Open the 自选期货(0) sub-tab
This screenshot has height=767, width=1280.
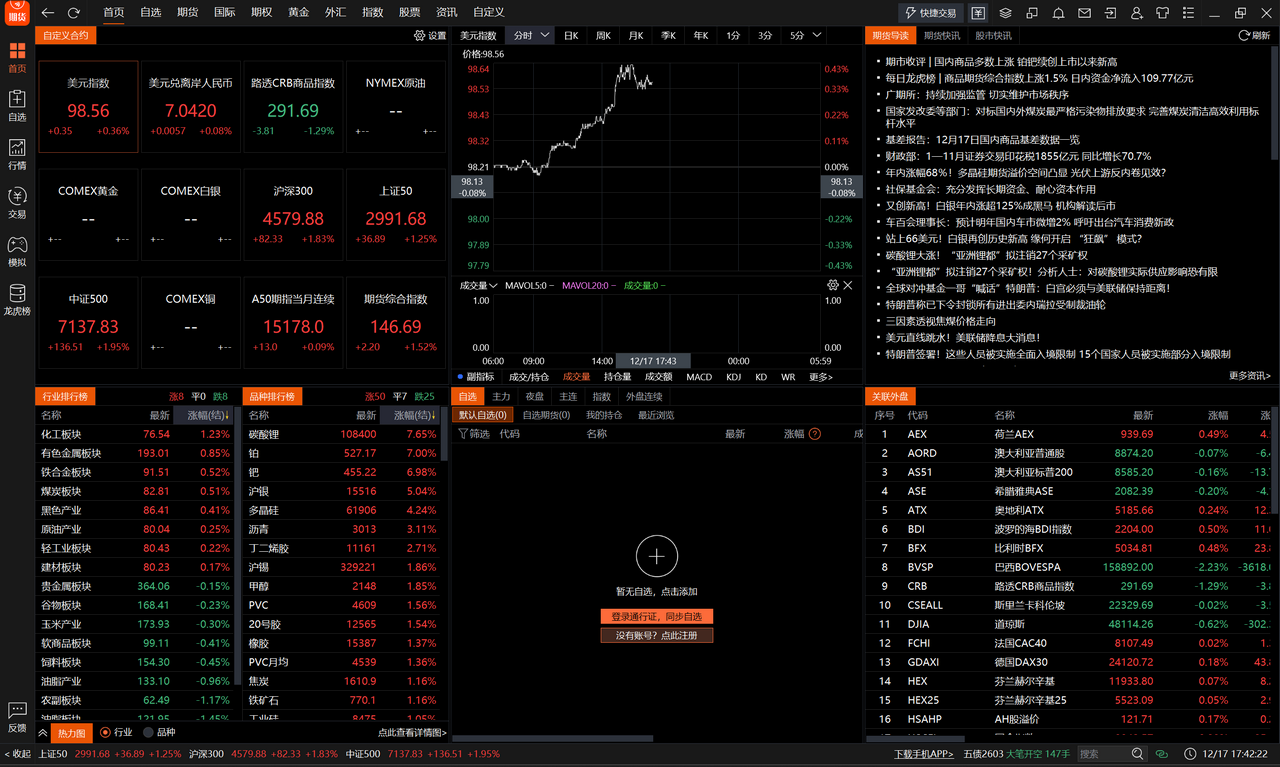pyautogui.click(x=546, y=415)
